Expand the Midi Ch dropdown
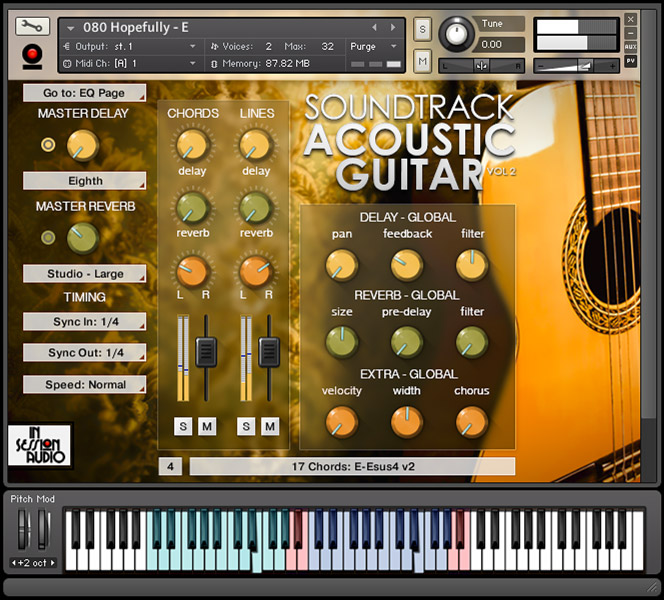Image resolution: width=664 pixels, height=600 pixels. point(193,63)
